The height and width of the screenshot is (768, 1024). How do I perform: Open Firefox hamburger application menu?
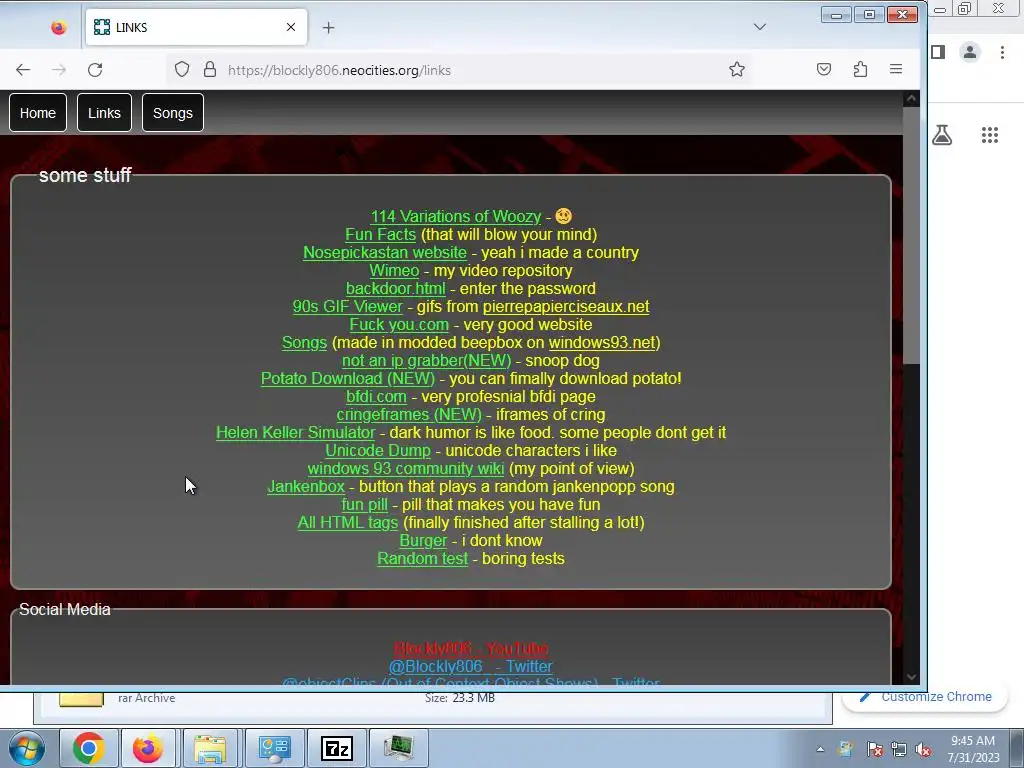[x=896, y=69]
